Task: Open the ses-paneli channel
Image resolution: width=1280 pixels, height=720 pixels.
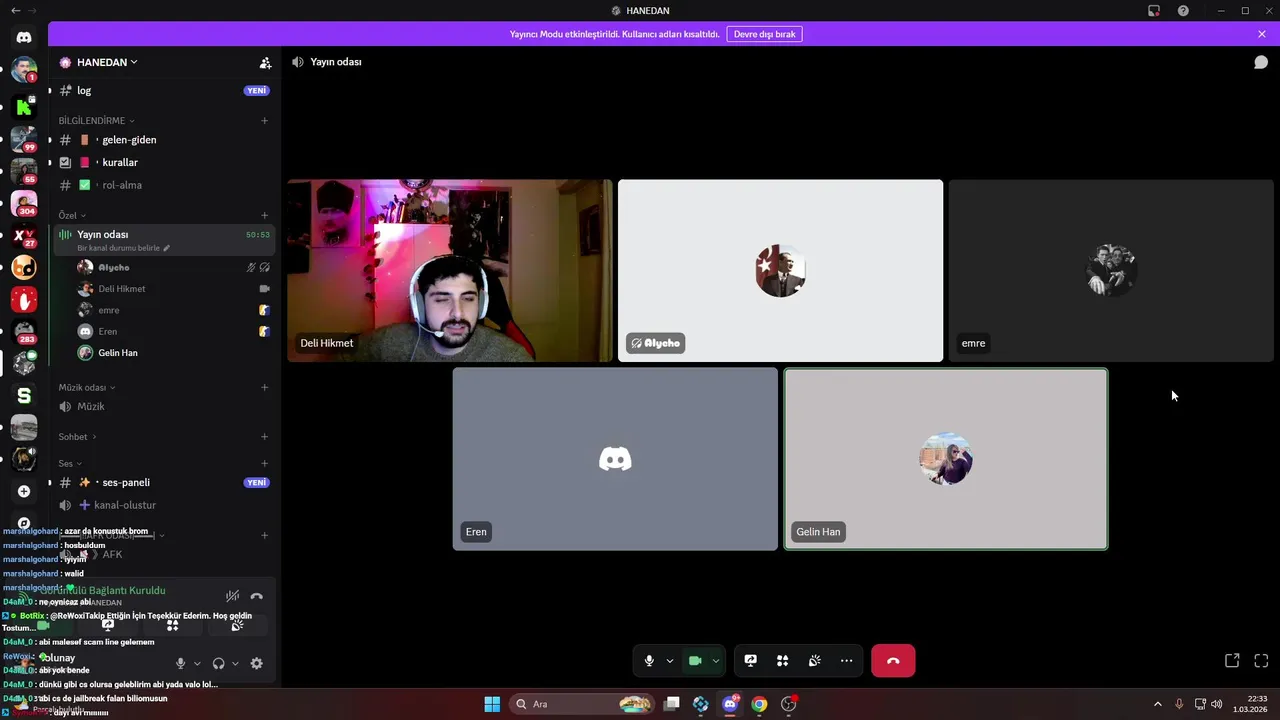Action: (x=164, y=482)
